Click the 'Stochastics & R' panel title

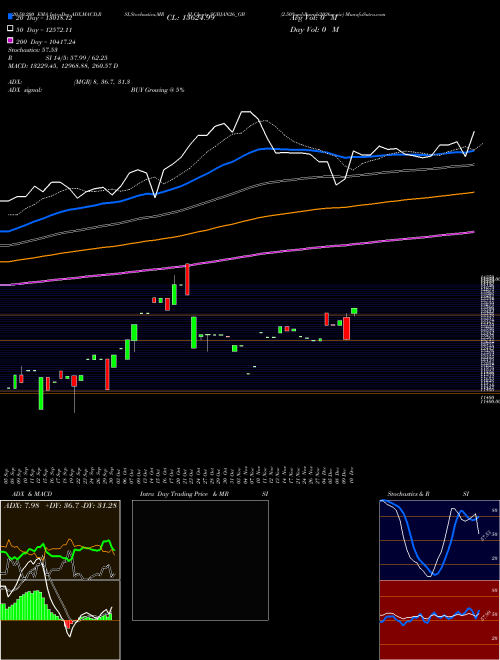tap(409, 494)
